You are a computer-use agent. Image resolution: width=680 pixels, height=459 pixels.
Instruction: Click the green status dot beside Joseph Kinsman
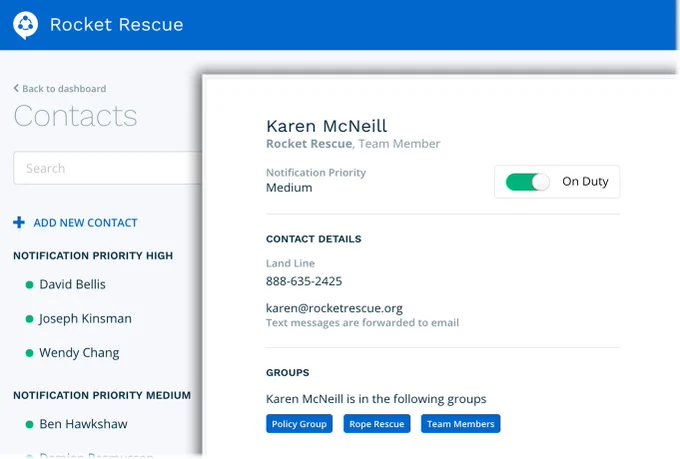point(29,319)
